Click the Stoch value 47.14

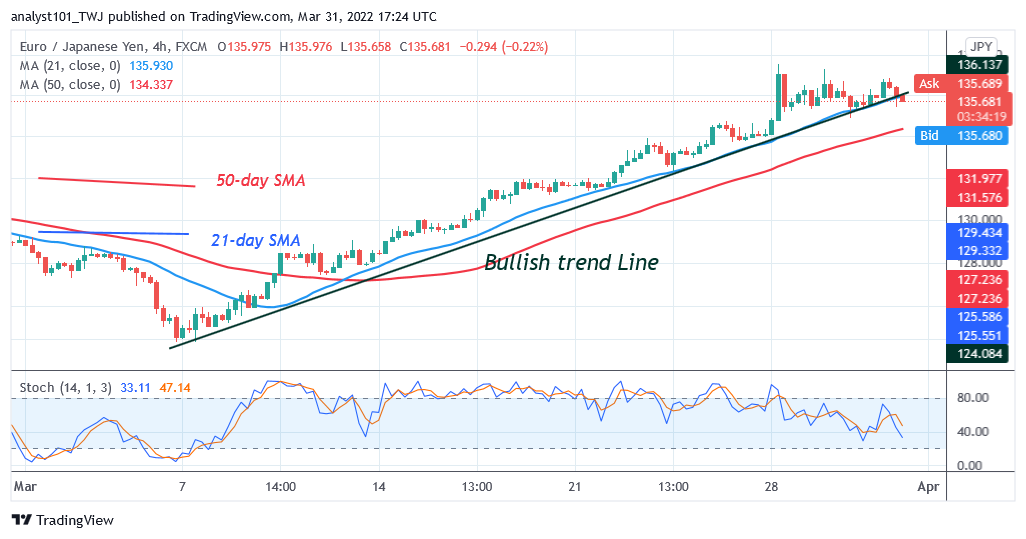click(x=175, y=388)
